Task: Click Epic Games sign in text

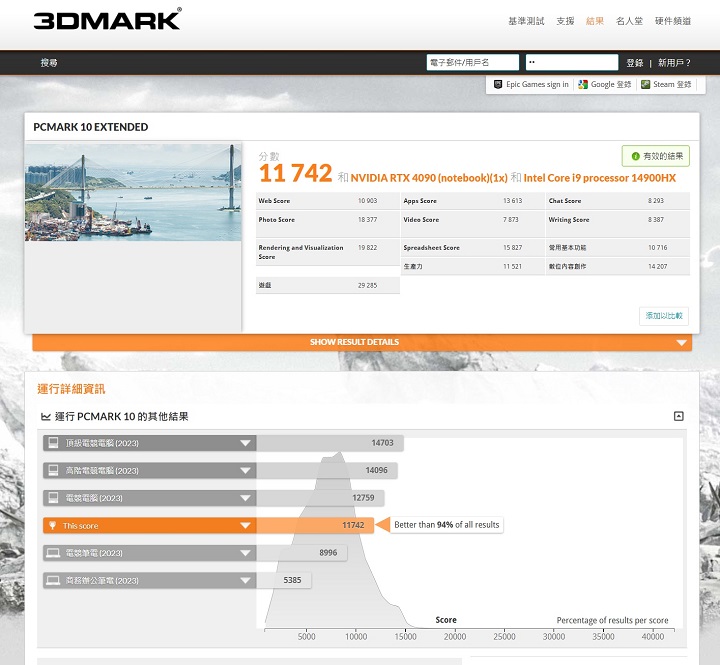Action: coord(537,85)
